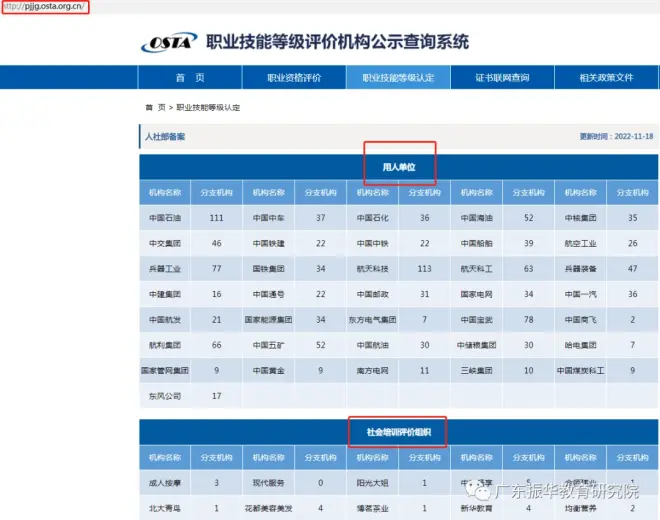Open the 兵器装备 institution entry

tap(580, 269)
